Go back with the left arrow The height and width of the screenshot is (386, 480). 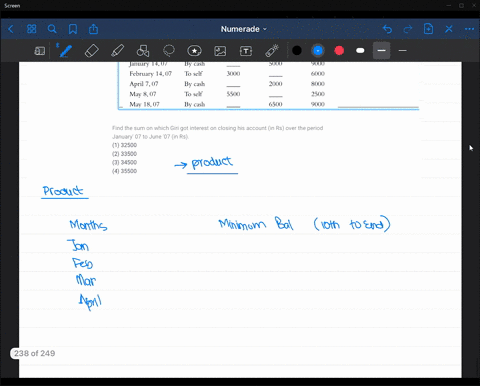11,29
